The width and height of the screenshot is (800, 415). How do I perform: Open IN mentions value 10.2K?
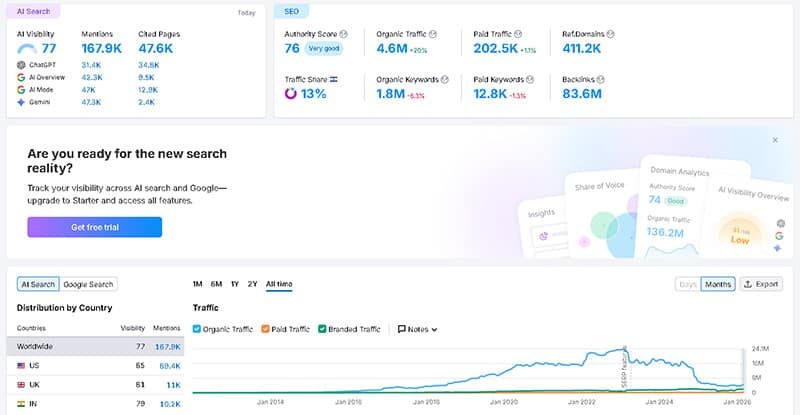170,404
